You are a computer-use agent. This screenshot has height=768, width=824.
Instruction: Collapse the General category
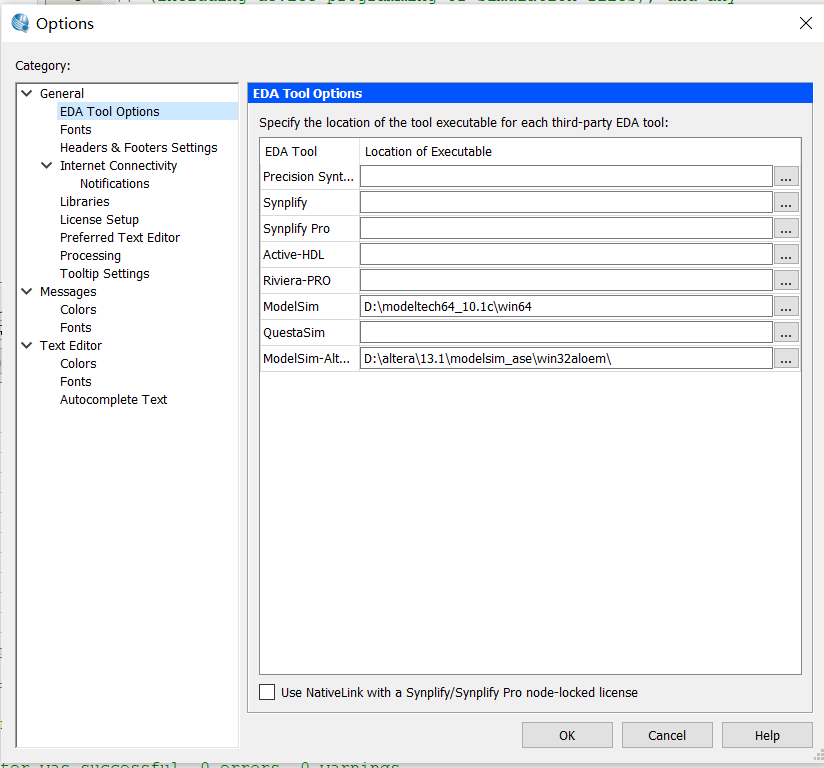[x=27, y=93]
